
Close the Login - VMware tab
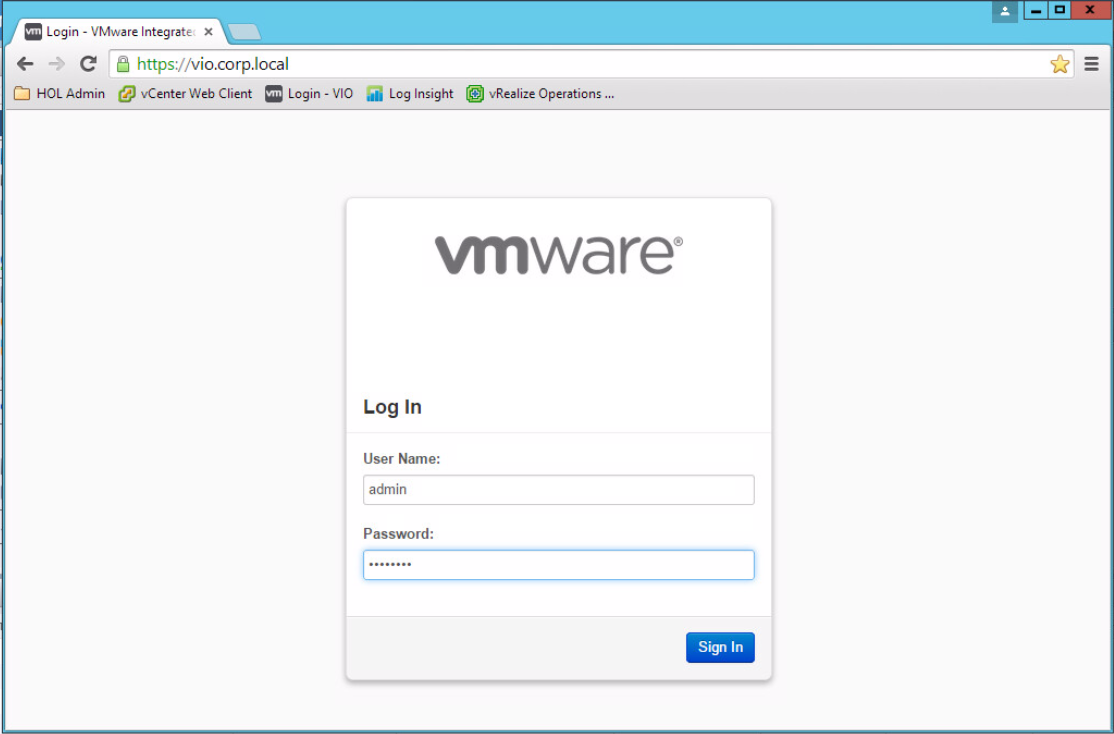pos(208,32)
